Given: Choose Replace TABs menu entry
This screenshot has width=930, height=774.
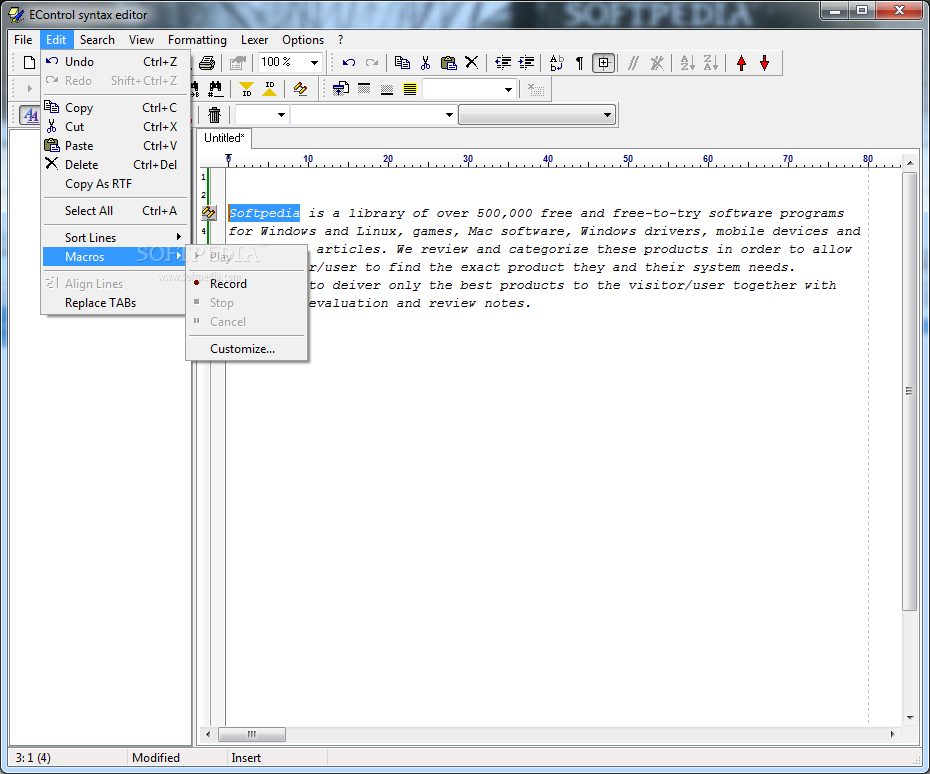Looking at the screenshot, I should (x=114, y=303).
